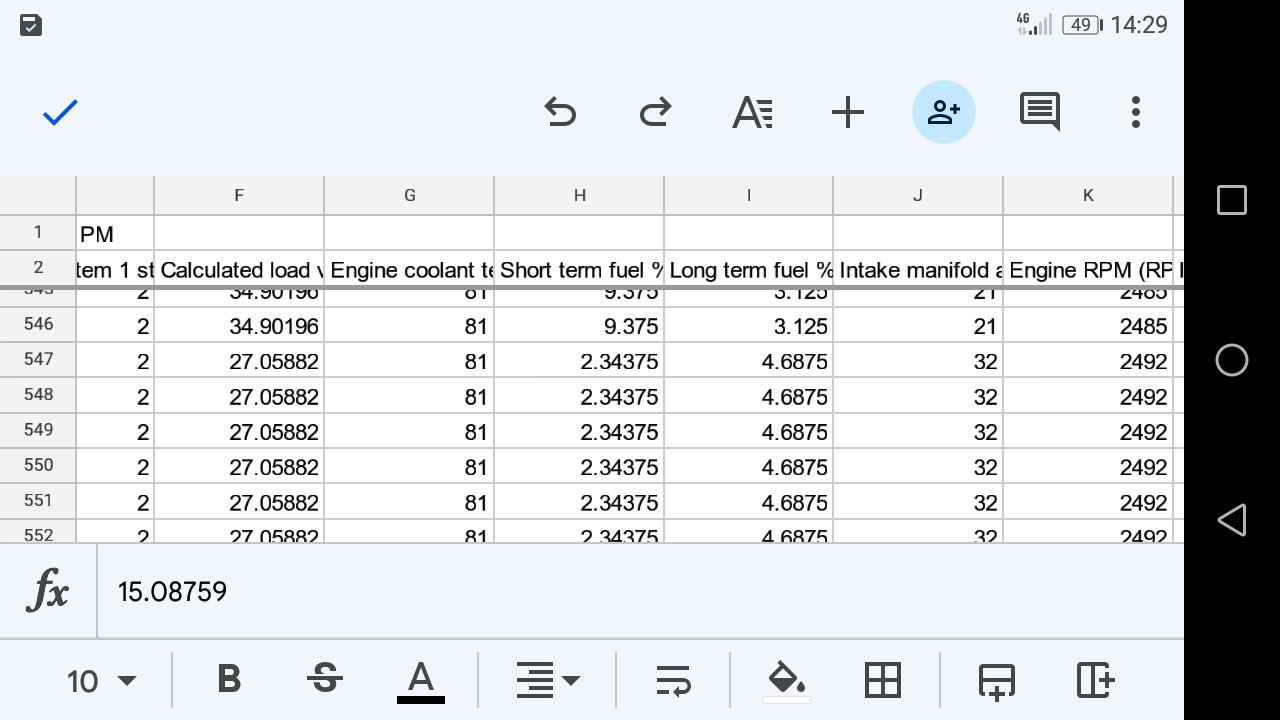This screenshot has height=720, width=1280.
Task: Select cell 9.375 in row 546
Action: (x=579, y=325)
